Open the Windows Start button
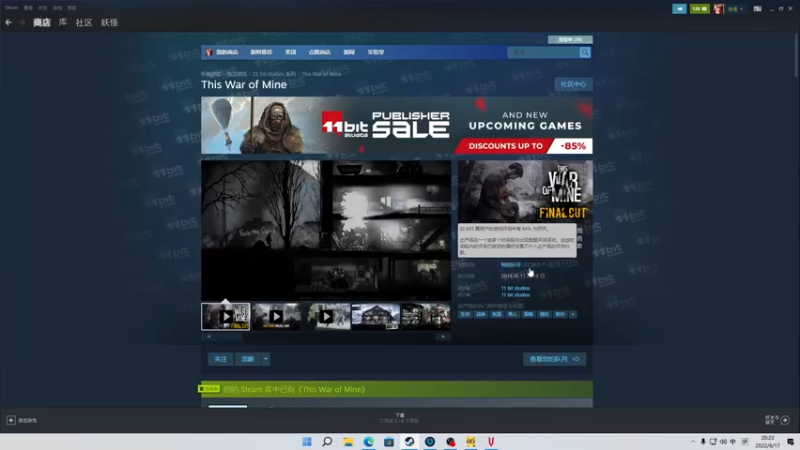 tap(307, 441)
